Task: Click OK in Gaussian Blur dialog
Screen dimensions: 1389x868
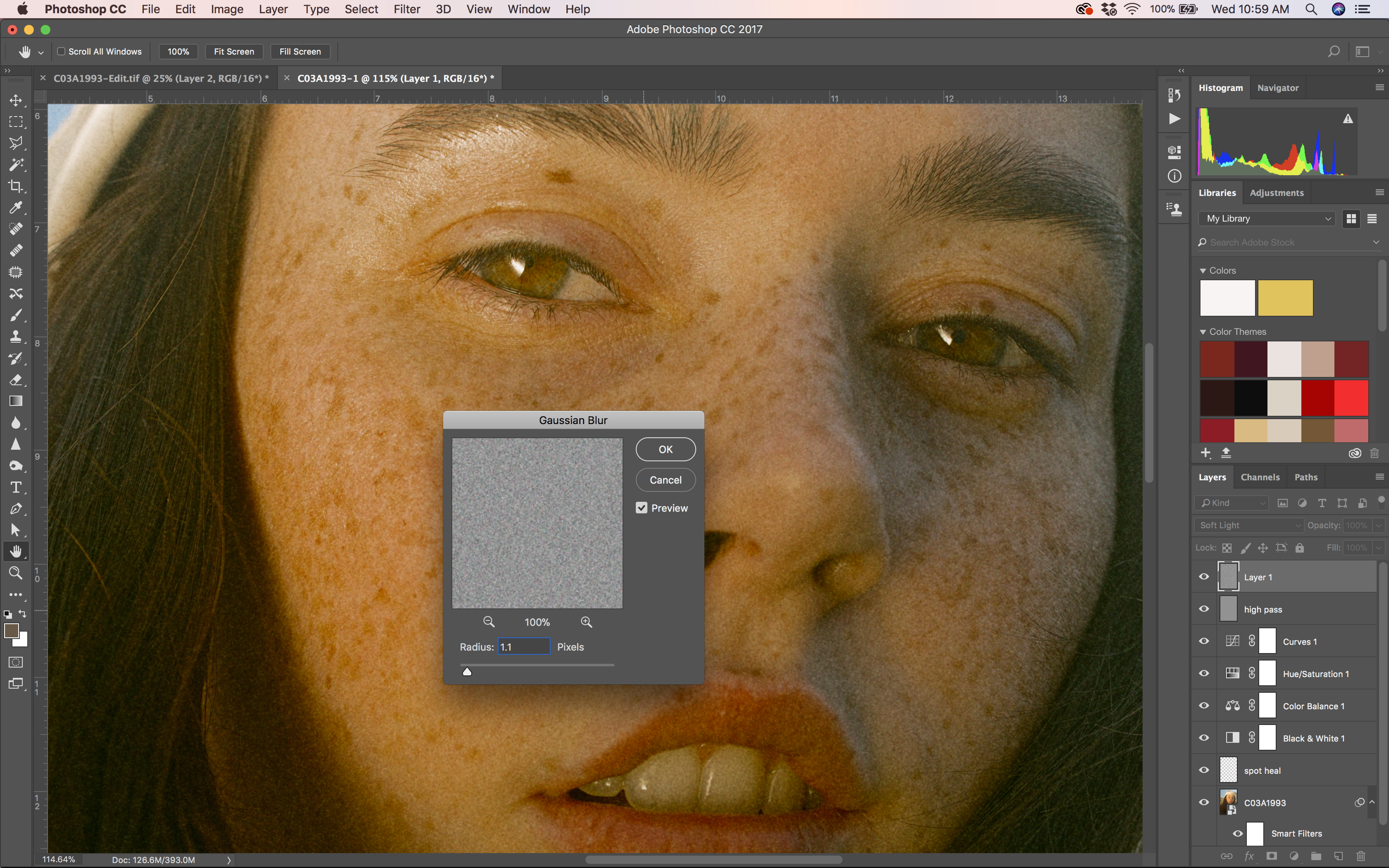Action: [665, 449]
